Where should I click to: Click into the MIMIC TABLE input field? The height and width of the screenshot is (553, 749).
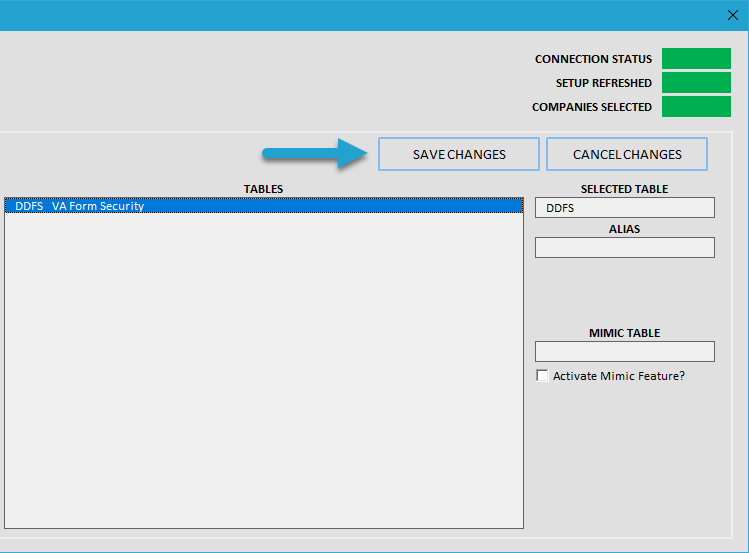(625, 351)
